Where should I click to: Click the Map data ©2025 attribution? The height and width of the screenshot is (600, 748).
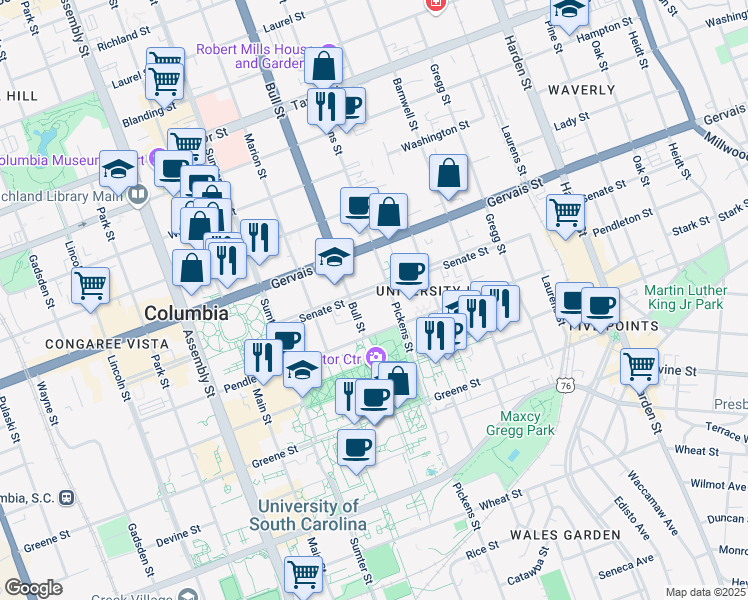click(706, 592)
